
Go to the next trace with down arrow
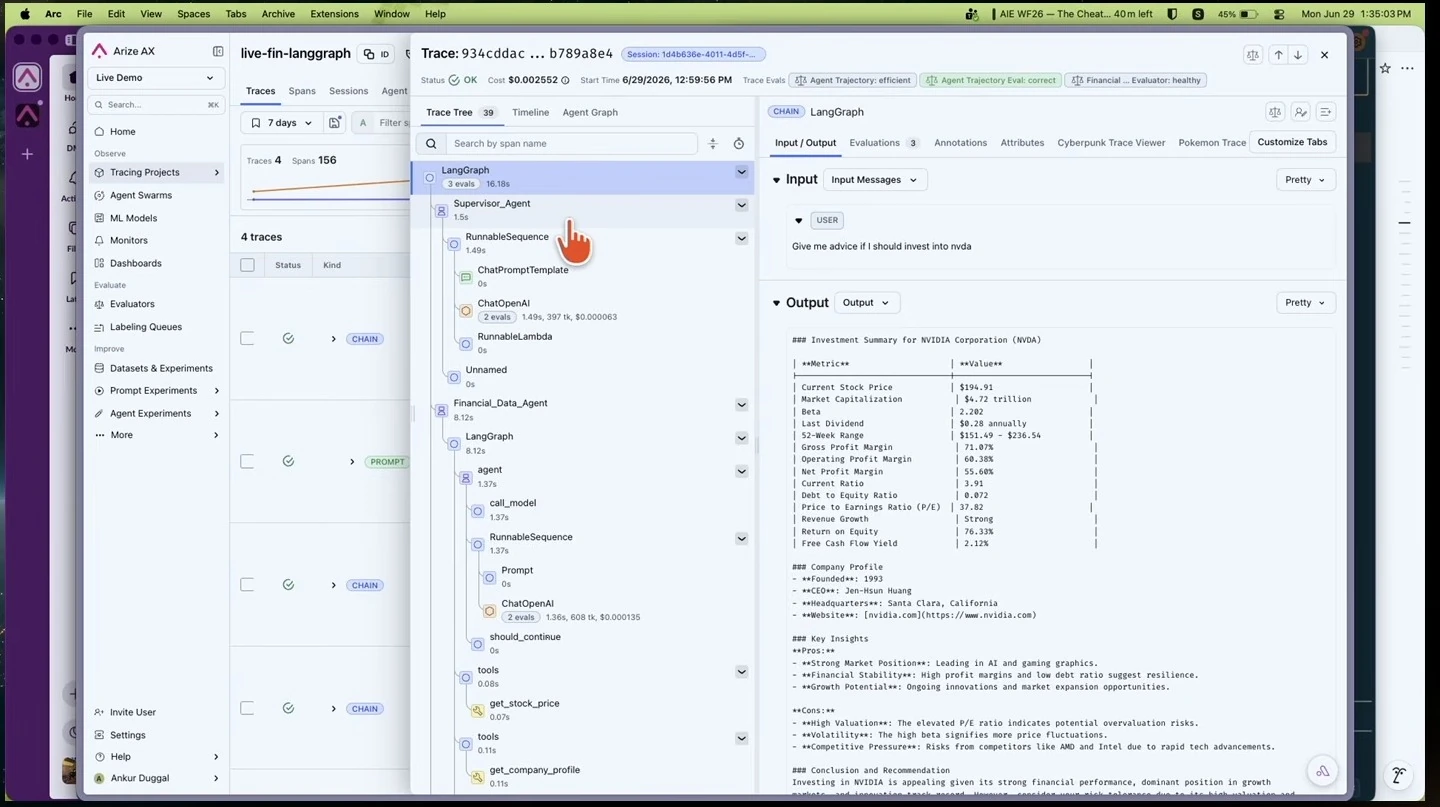pyautogui.click(x=1297, y=55)
